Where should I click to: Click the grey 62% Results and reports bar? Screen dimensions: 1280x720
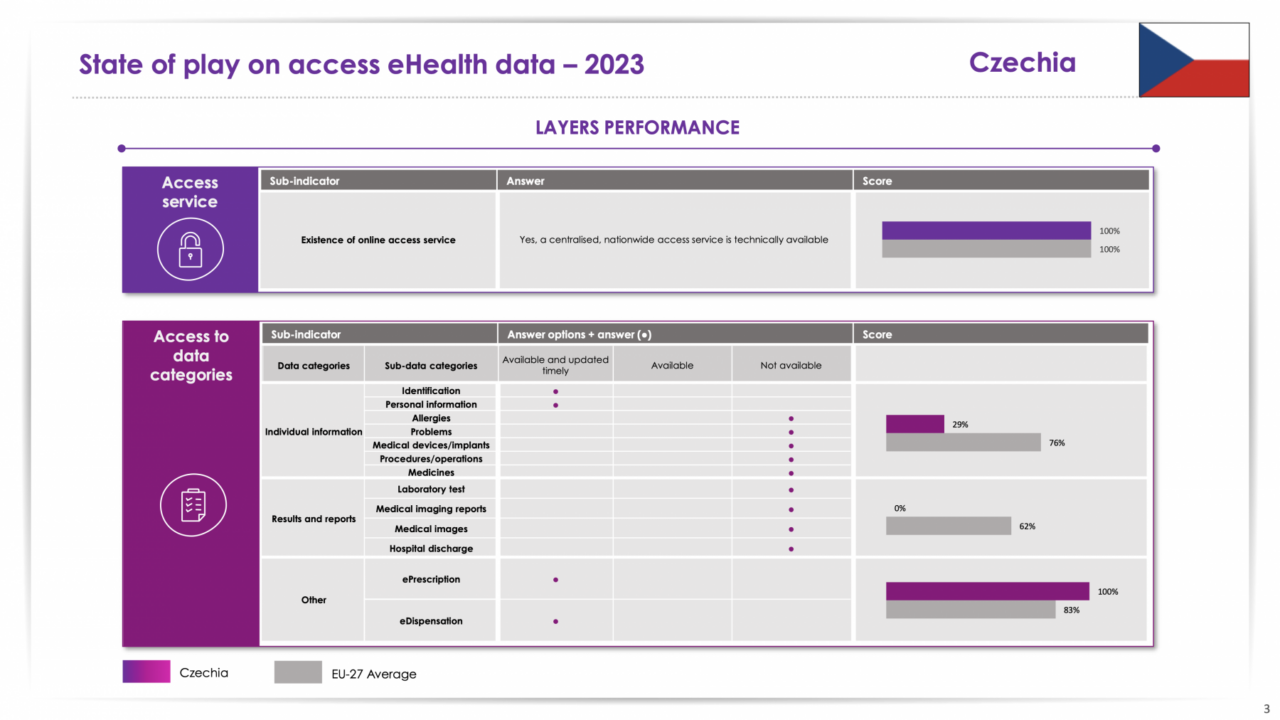click(948, 525)
